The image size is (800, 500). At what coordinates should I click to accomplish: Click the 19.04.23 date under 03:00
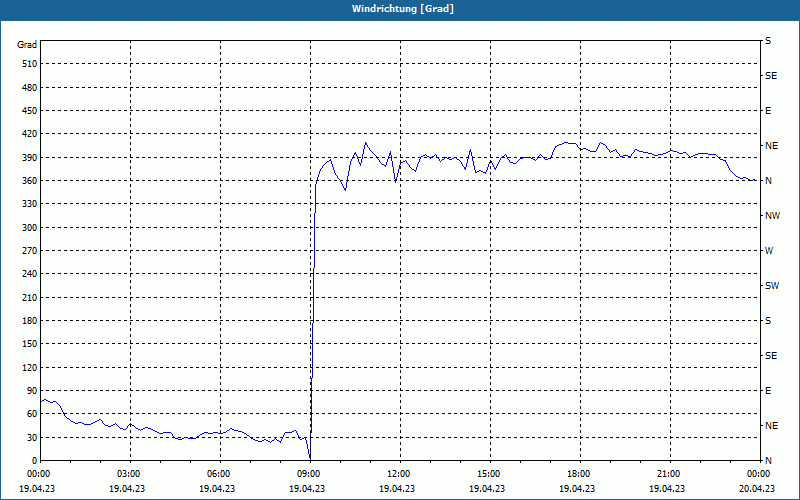[127, 488]
